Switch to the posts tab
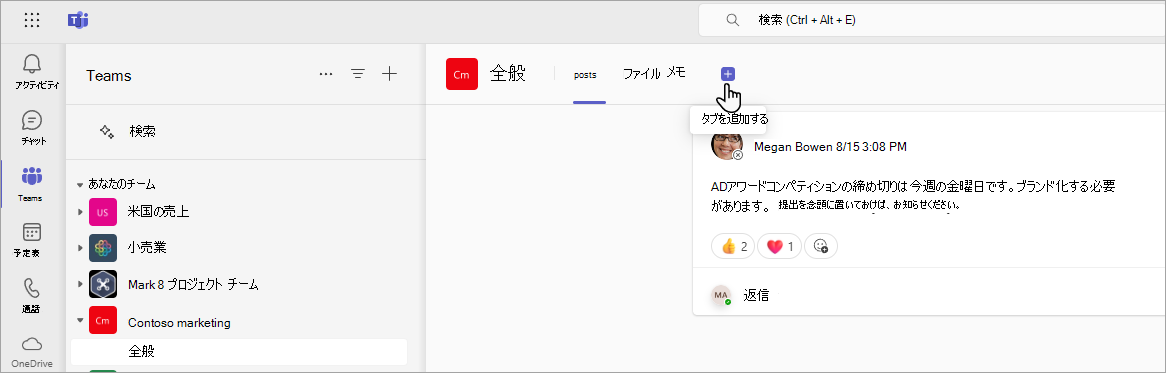Screen dimensions: 1166x373 (585, 74)
